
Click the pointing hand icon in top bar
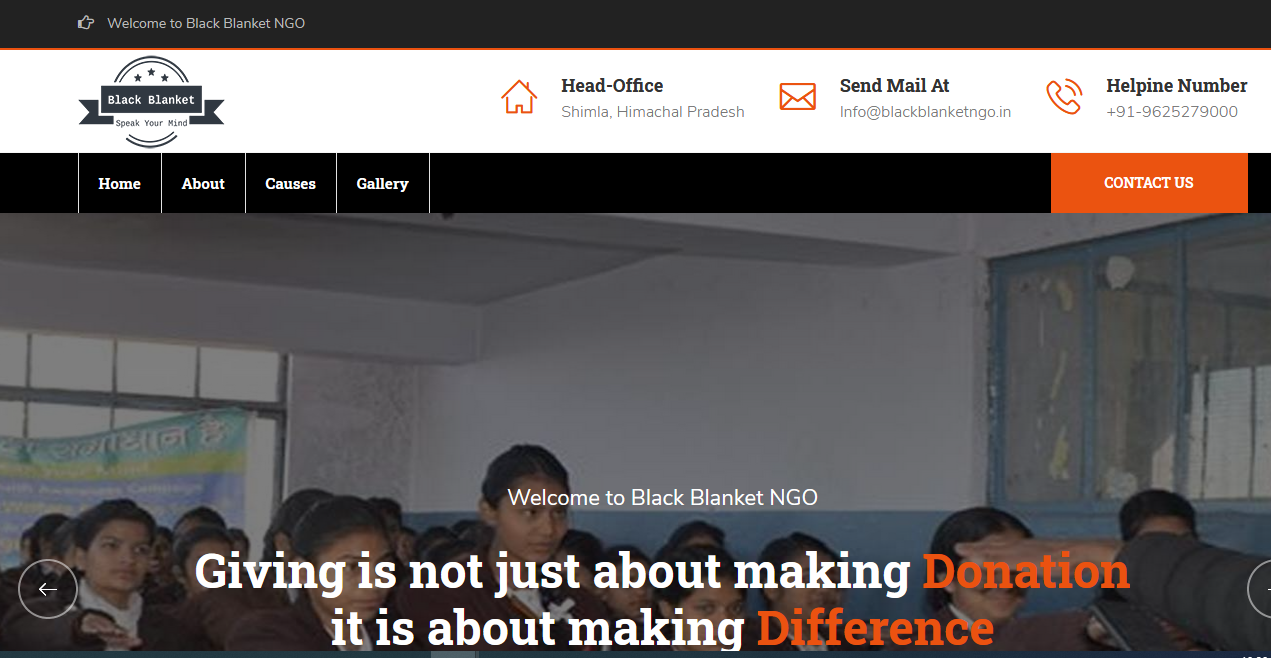(x=86, y=22)
